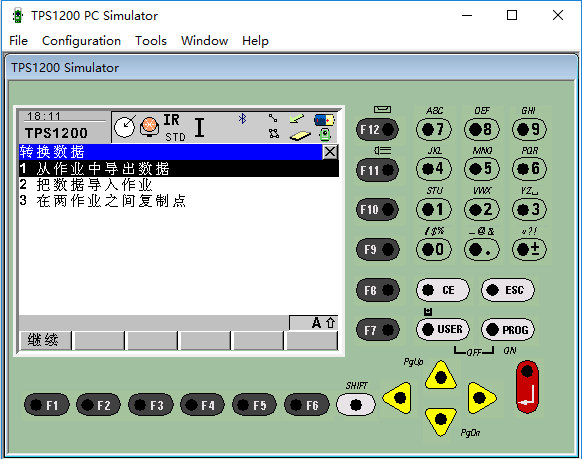Open the File menu
Viewport: 582px width, 459px height.
coord(18,40)
